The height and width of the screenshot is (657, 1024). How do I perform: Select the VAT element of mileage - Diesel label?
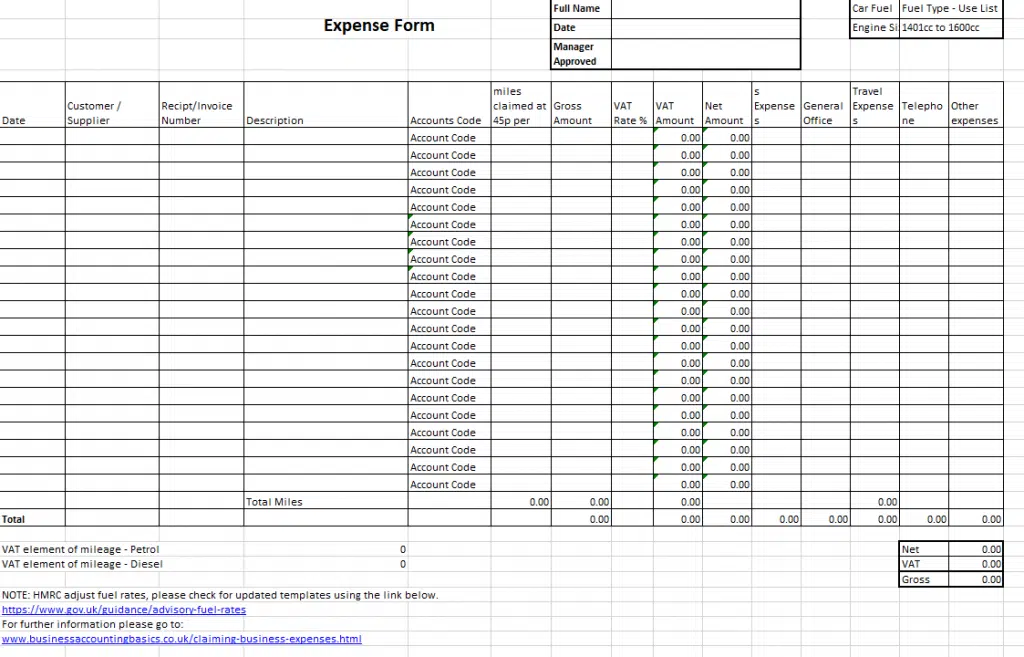[x=82, y=564]
